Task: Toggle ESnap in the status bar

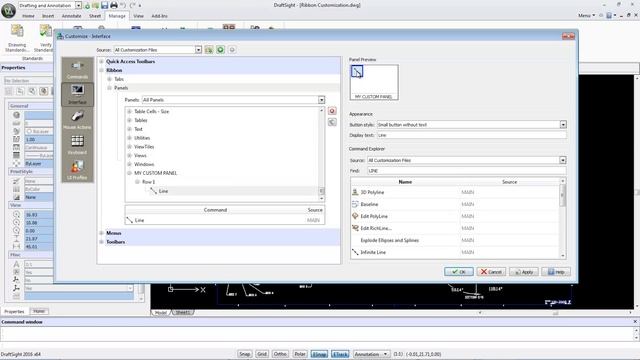Action: [319, 354]
